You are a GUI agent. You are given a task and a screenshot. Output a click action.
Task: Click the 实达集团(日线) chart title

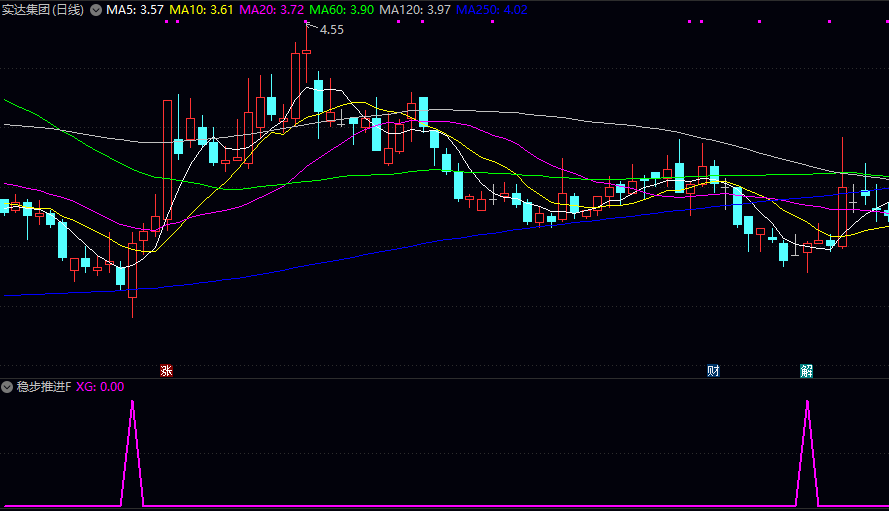(43, 10)
